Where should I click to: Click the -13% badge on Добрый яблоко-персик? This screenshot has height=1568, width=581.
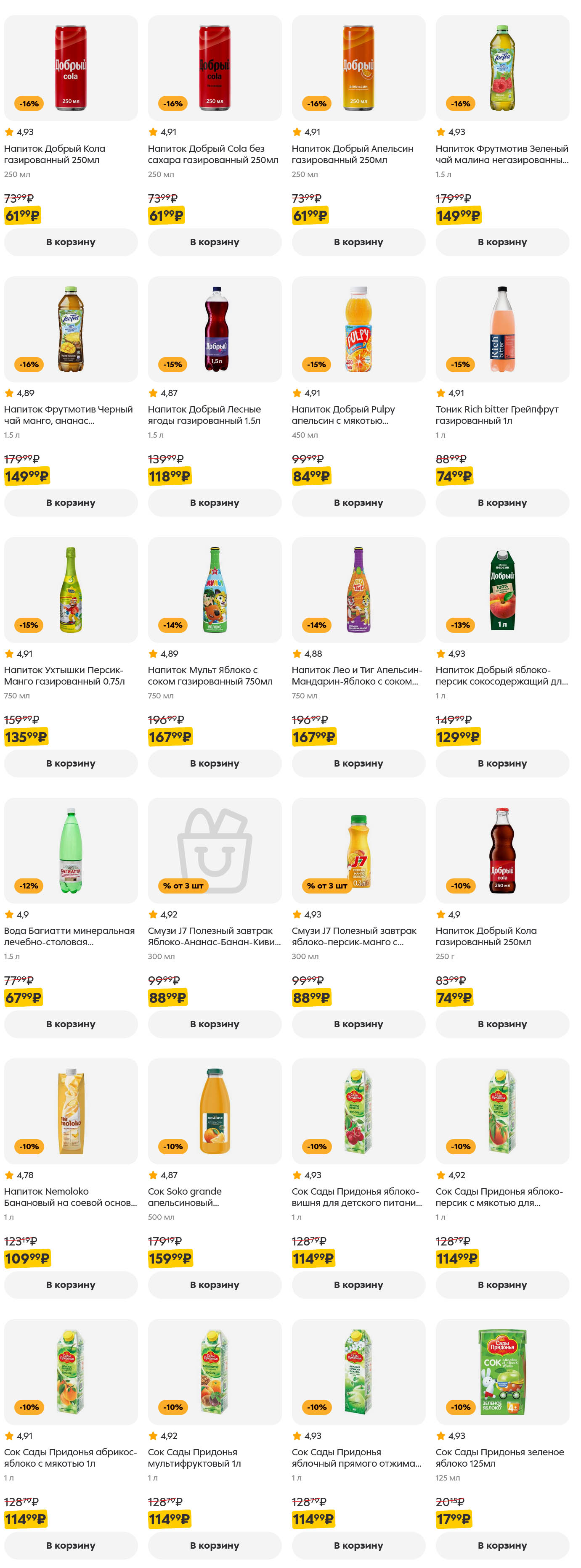tap(460, 625)
